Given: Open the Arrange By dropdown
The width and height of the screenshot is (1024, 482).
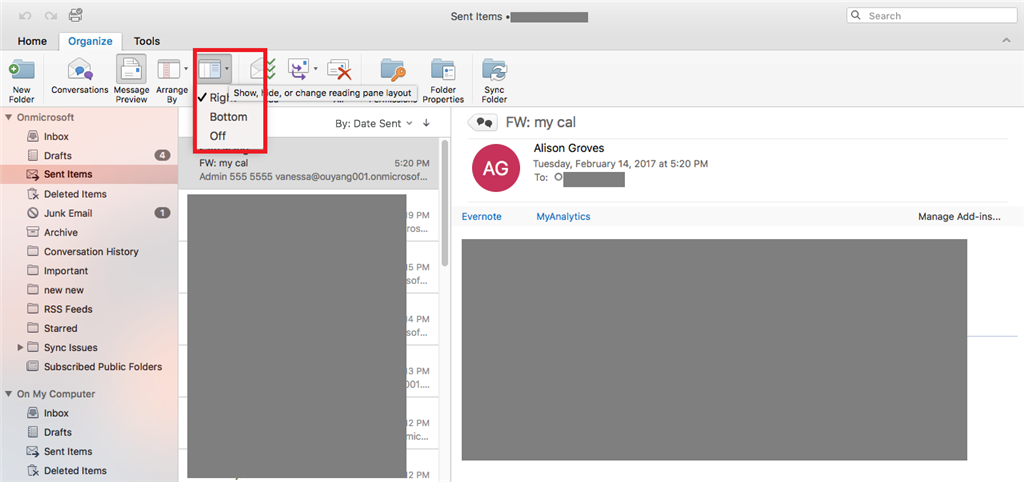Looking at the screenshot, I should click(x=172, y=80).
